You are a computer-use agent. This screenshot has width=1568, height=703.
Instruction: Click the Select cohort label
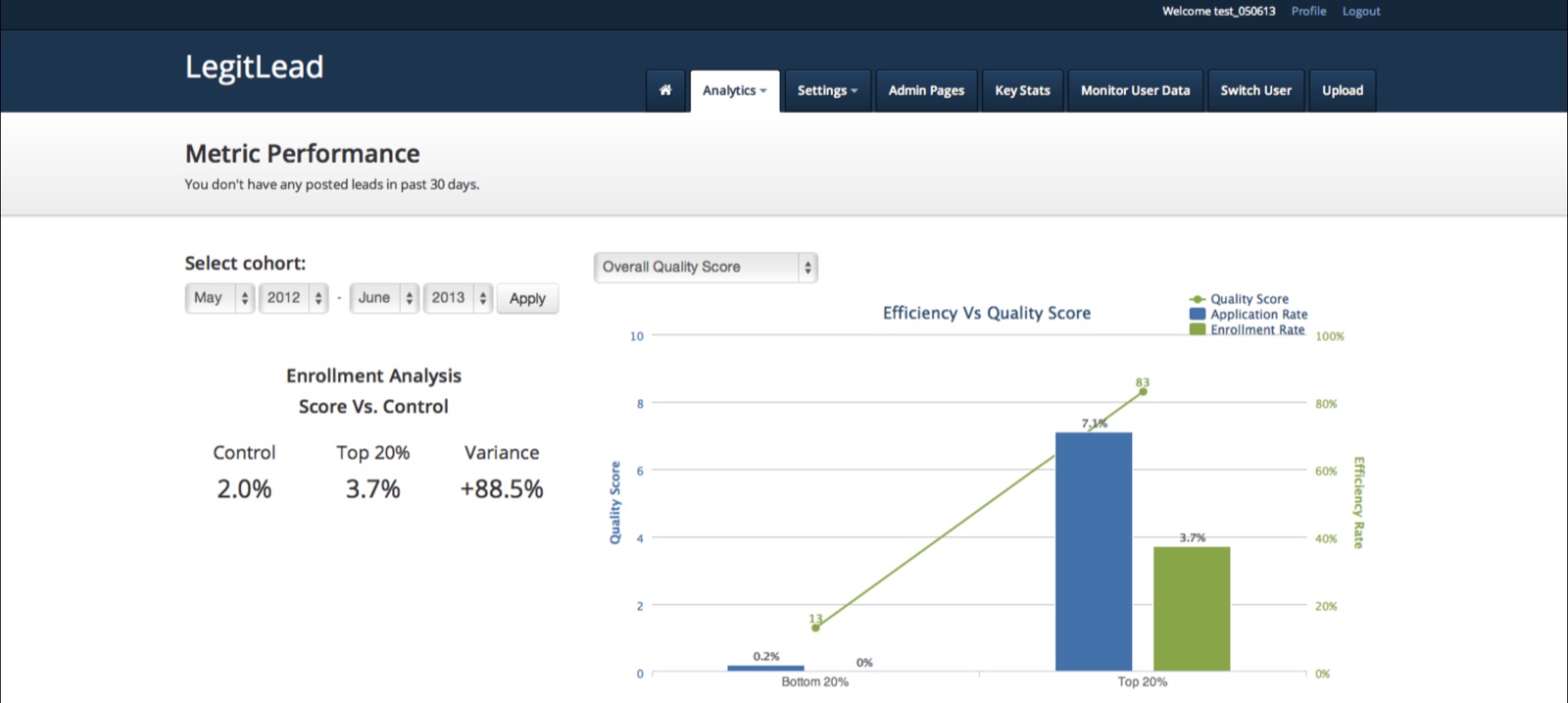(x=245, y=263)
